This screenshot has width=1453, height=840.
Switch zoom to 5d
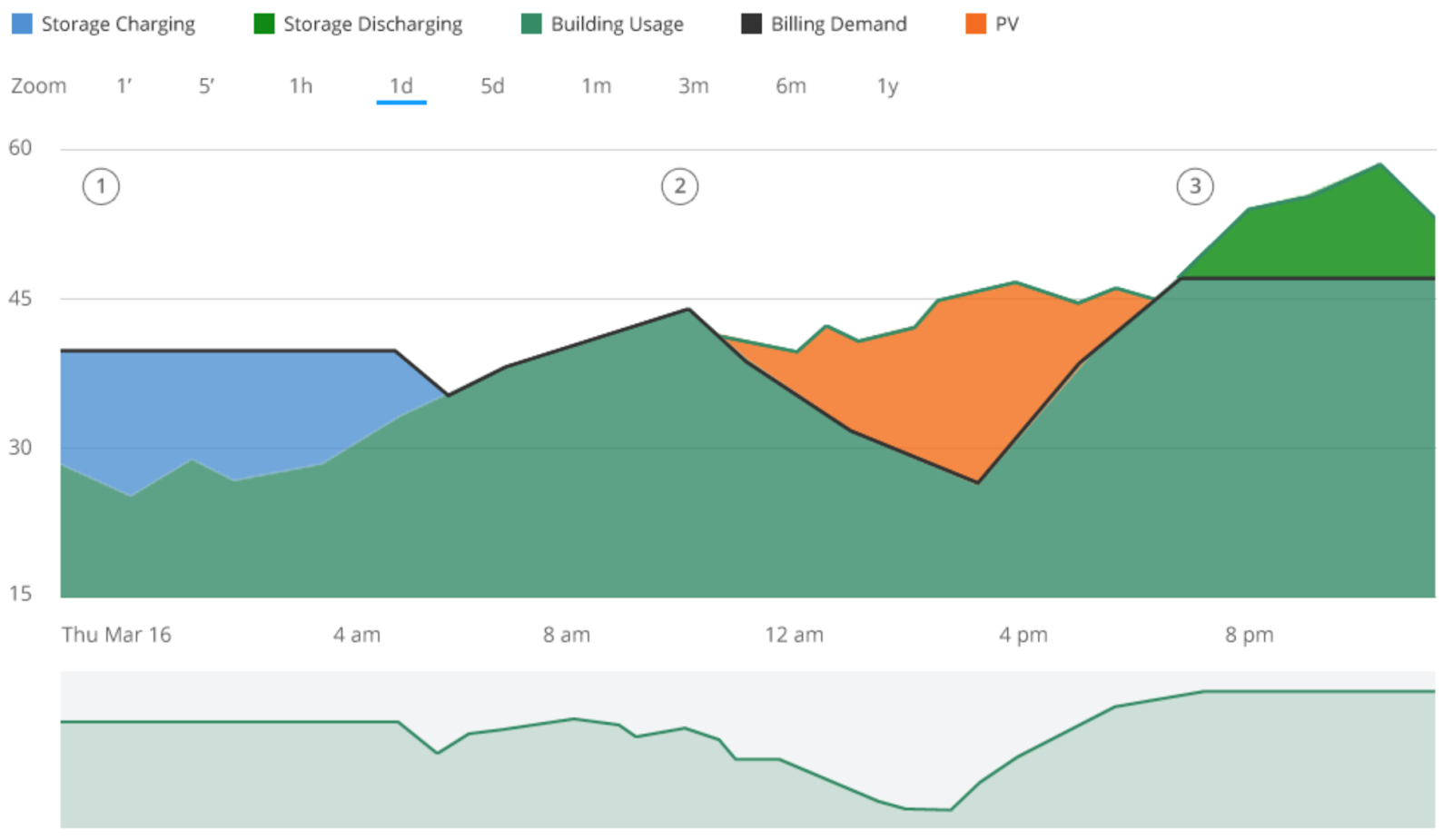tap(492, 86)
